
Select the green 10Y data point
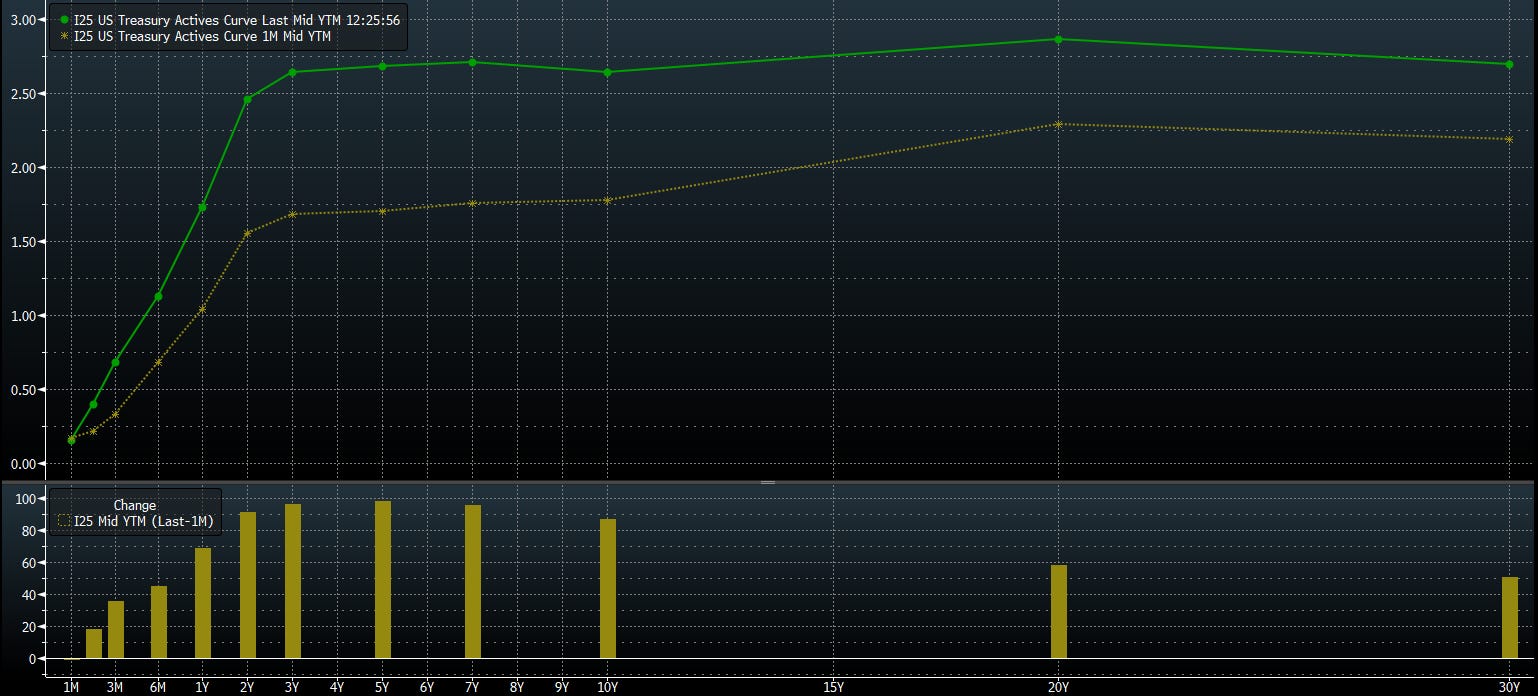click(x=607, y=72)
